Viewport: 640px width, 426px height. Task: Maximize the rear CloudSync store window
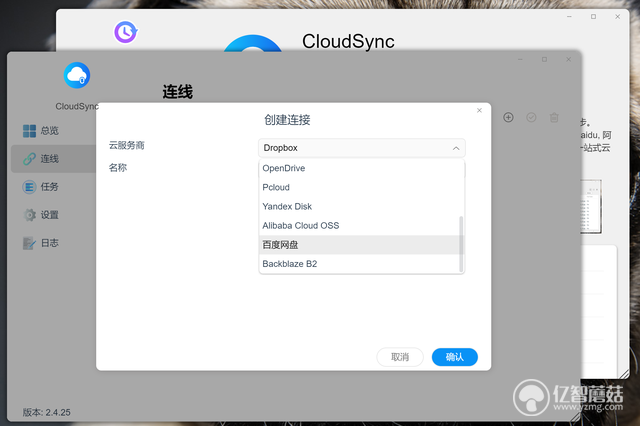pyautogui.click(x=593, y=16)
